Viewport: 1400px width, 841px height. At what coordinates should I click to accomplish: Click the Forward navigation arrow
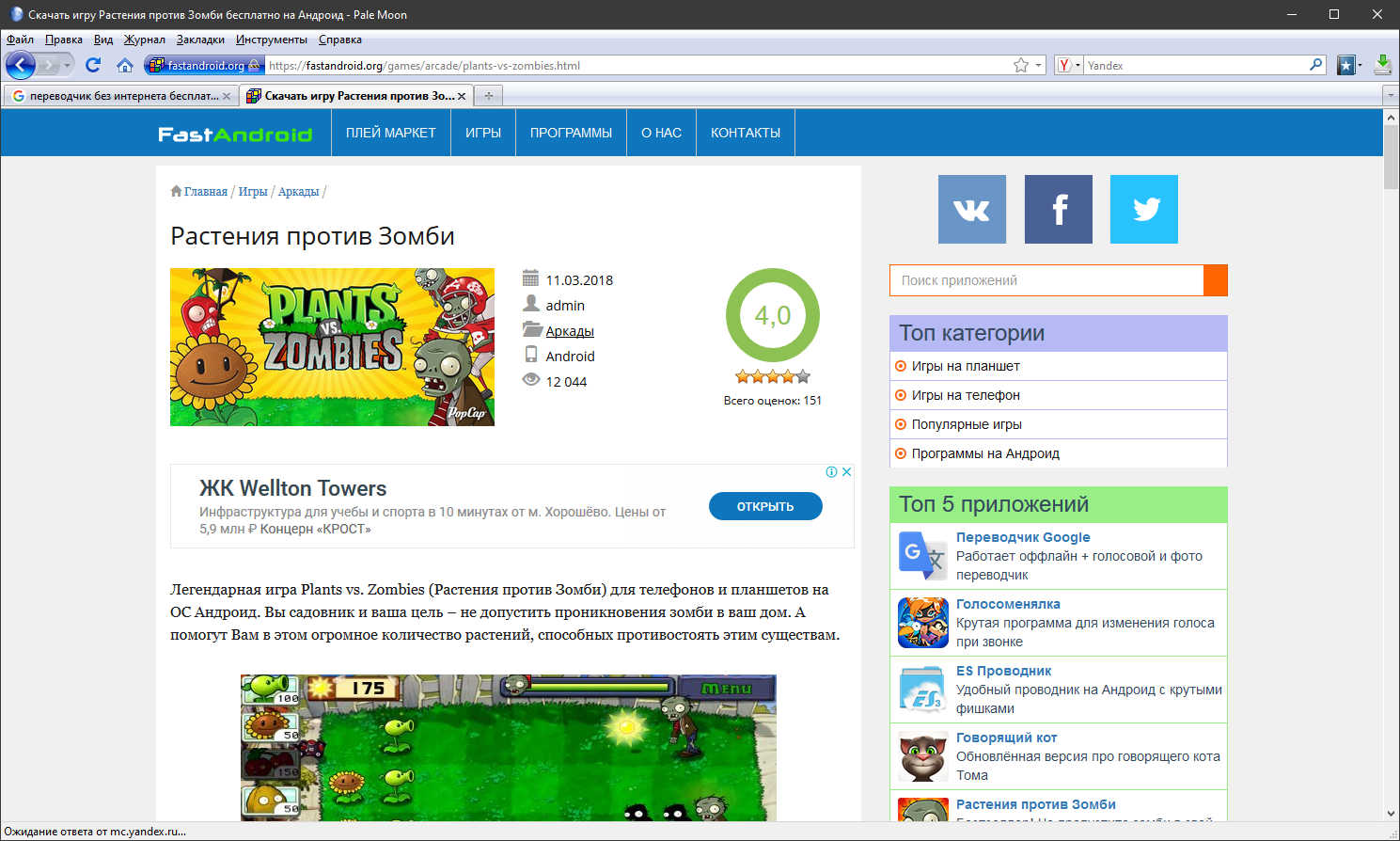48,65
